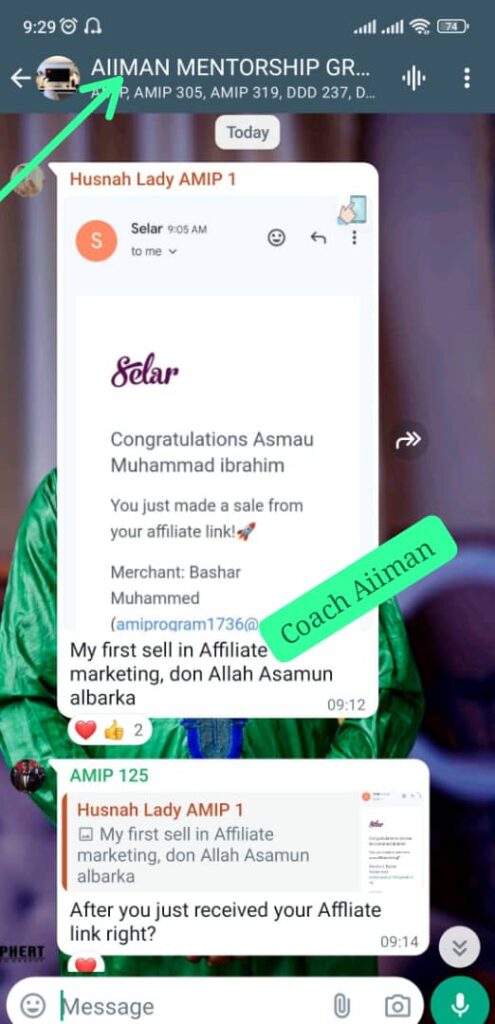Open the amiprogram1736 email link
Image resolution: width=495 pixels, height=1024 pixels.
pyautogui.click(x=186, y=624)
